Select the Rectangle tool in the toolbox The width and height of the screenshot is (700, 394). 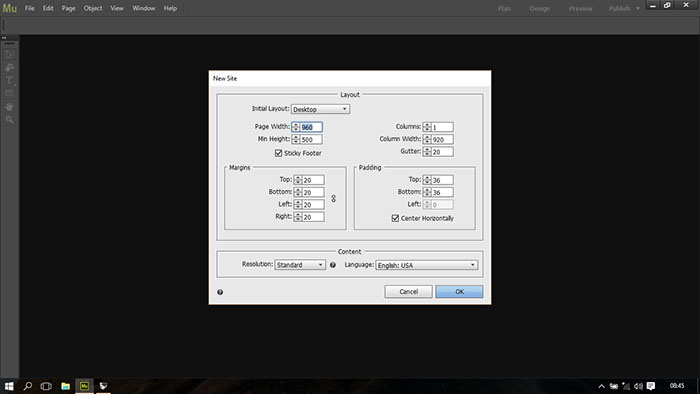(9, 93)
